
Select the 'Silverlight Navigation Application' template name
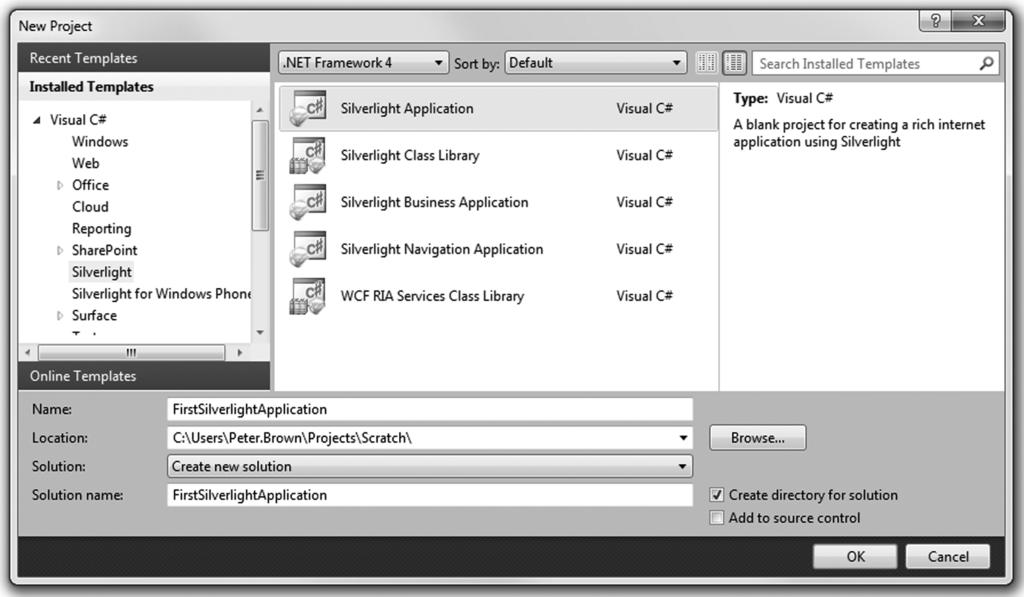[x=441, y=250]
